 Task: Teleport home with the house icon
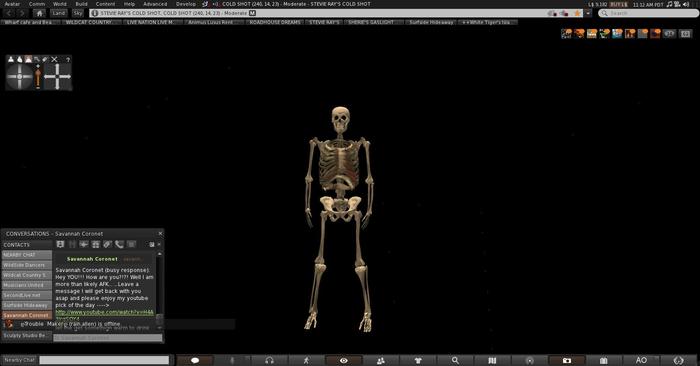point(39,13)
